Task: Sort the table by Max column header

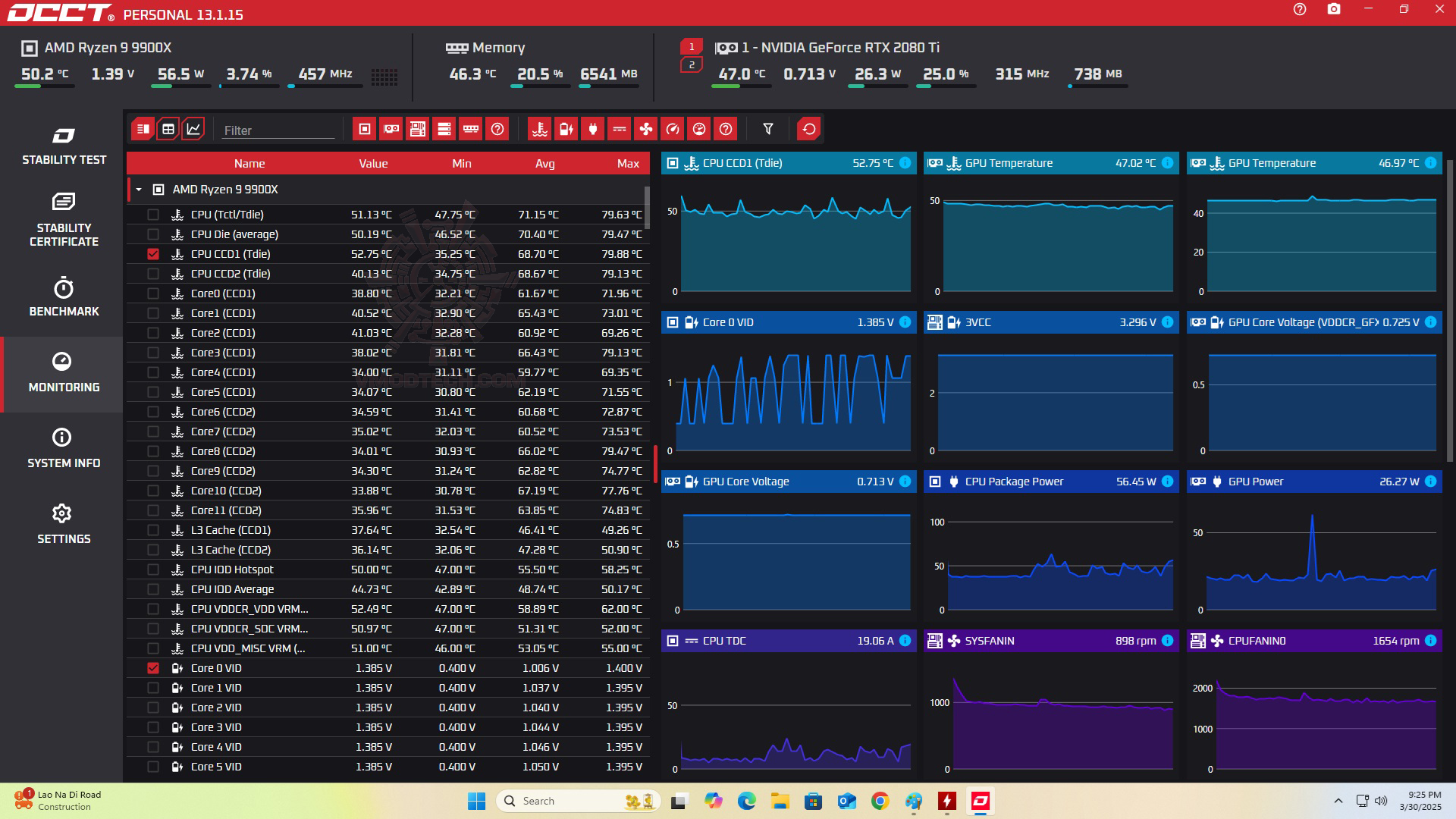Action: coord(627,164)
